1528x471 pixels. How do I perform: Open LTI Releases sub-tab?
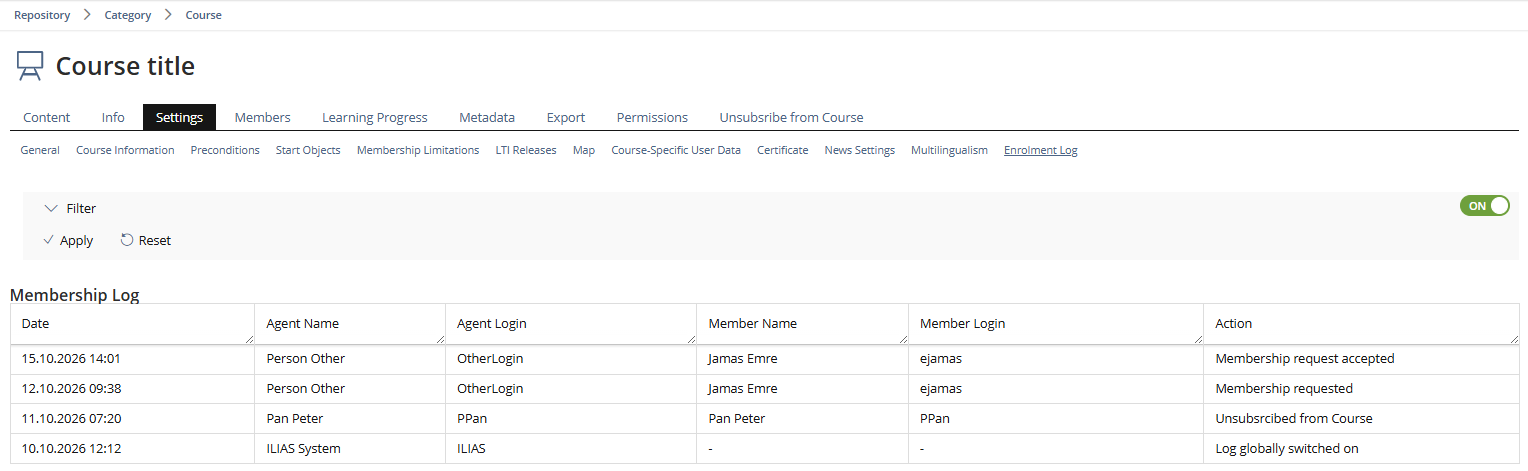tap(526, 150)
